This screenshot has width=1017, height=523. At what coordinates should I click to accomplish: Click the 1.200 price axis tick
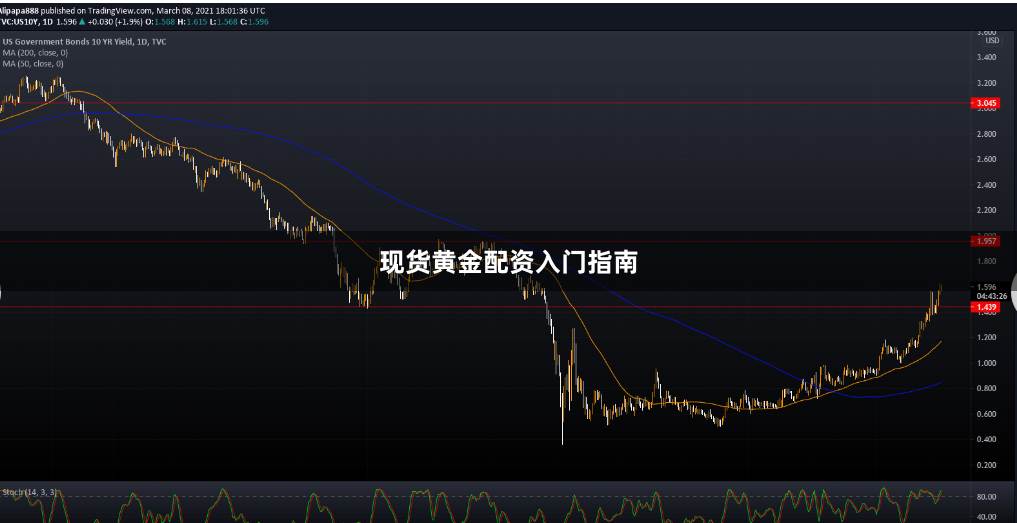click(x=986, y=337)
